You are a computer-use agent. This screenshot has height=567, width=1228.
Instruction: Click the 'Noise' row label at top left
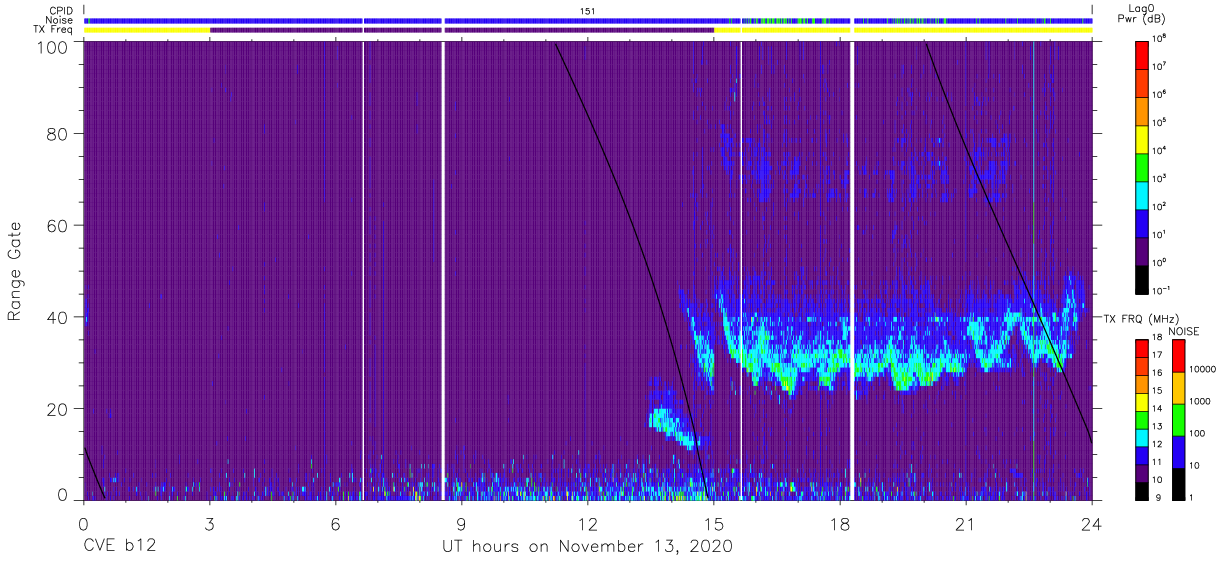pos(60,20)
